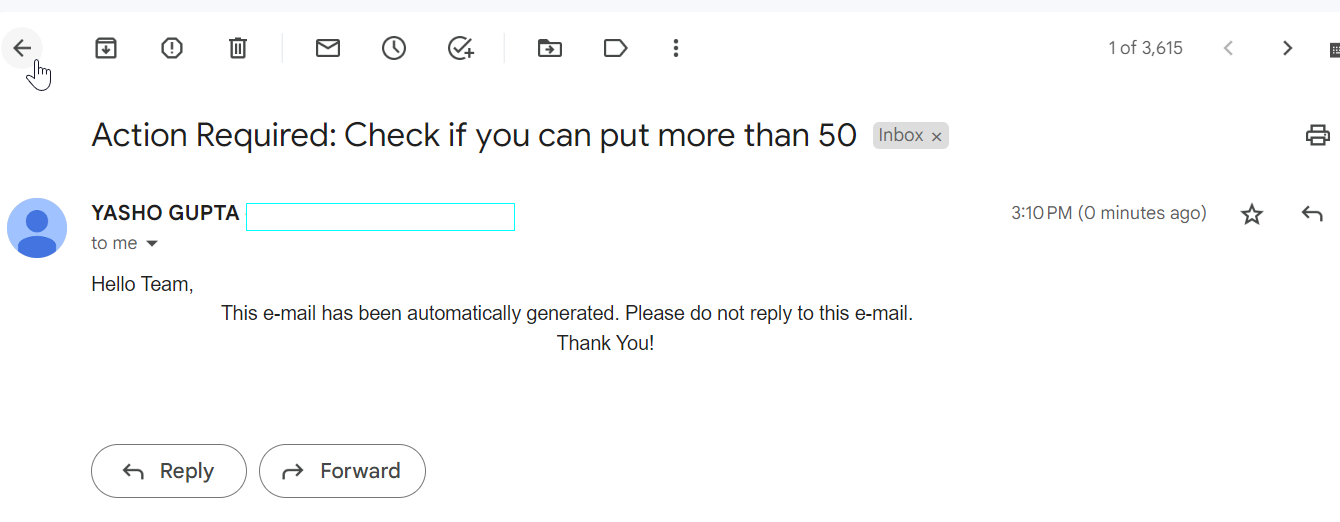Remove the Inbox label from email
This screenshot has width=1340, height=522.
pyautogui.click(x=937, y=137)
